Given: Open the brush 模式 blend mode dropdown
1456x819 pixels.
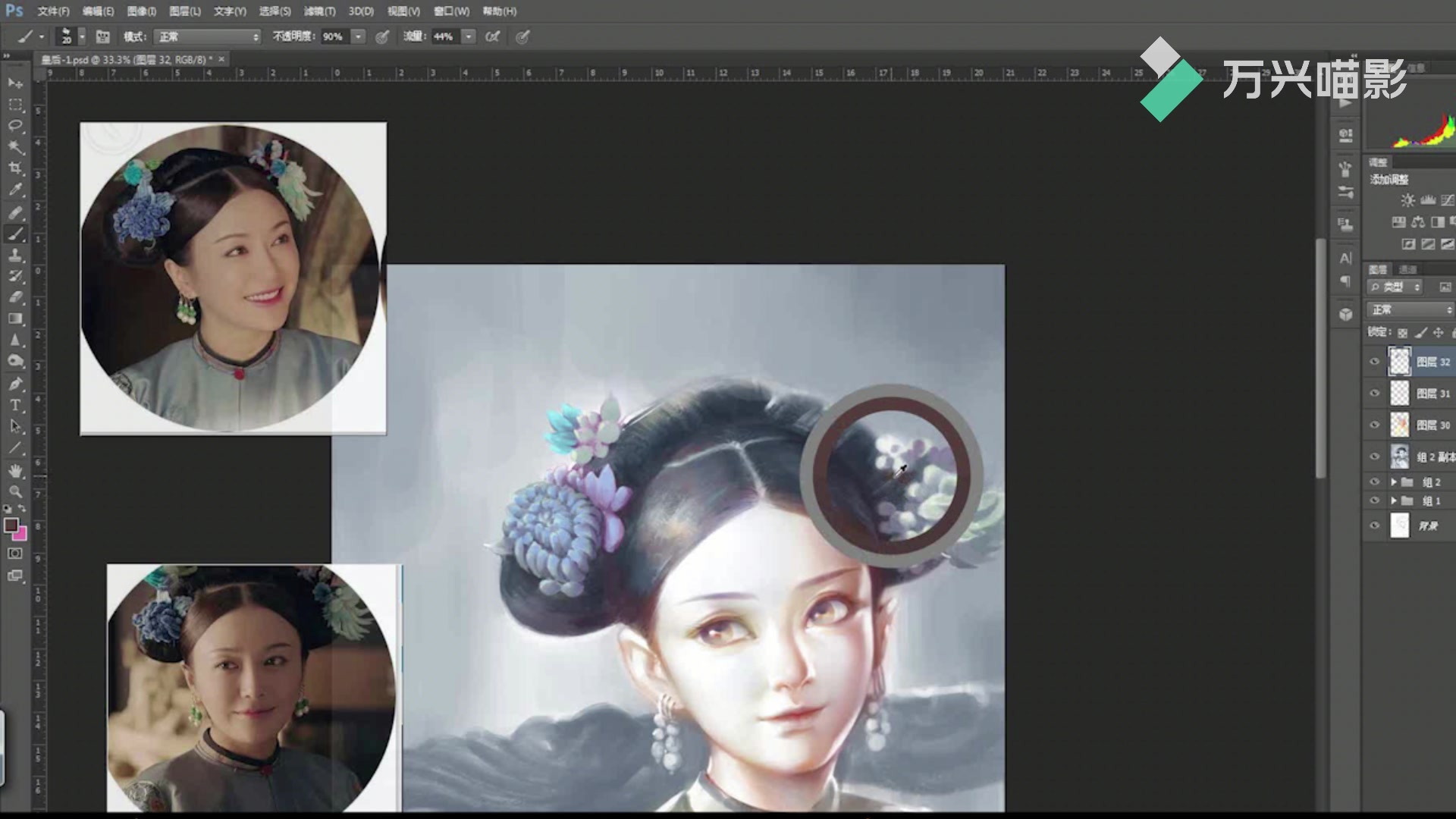Looking at the screenshot, I should click(x=207, y=36).
